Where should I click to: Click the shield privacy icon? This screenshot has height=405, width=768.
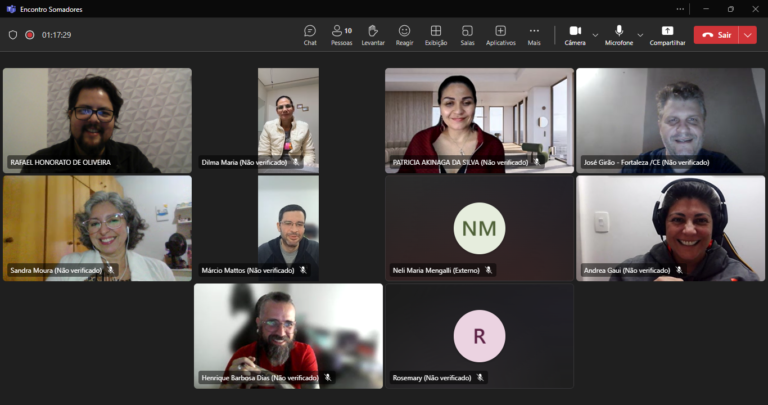coord(13,35)
